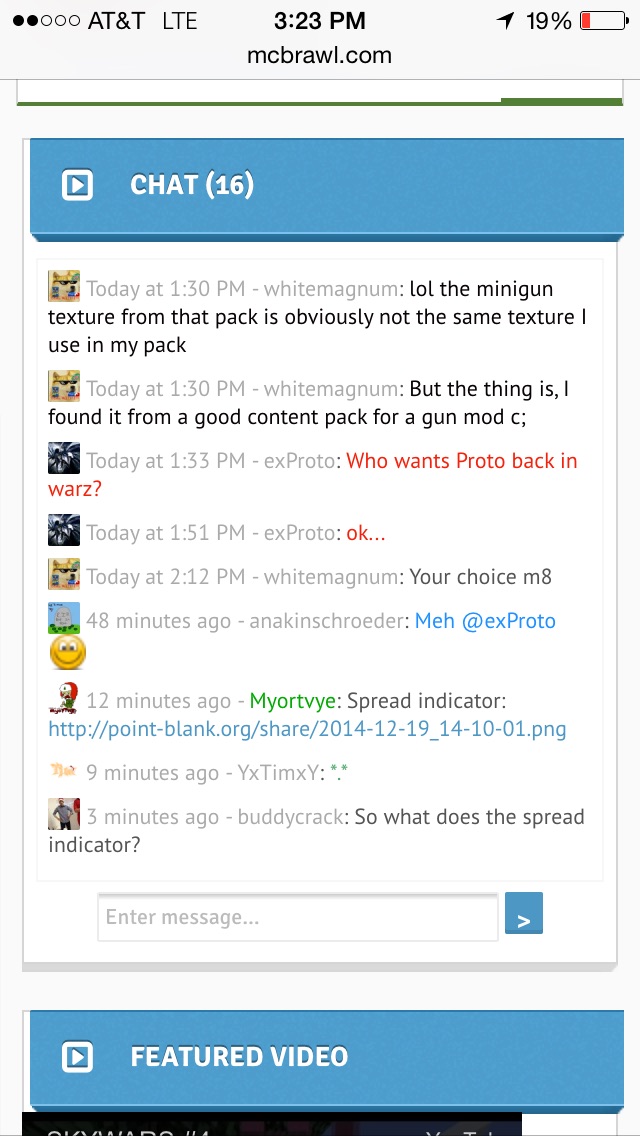Viewport: 640px width, 1136px height.
Task: Select the CHAT (16) header title
Action: click(192, 185)
